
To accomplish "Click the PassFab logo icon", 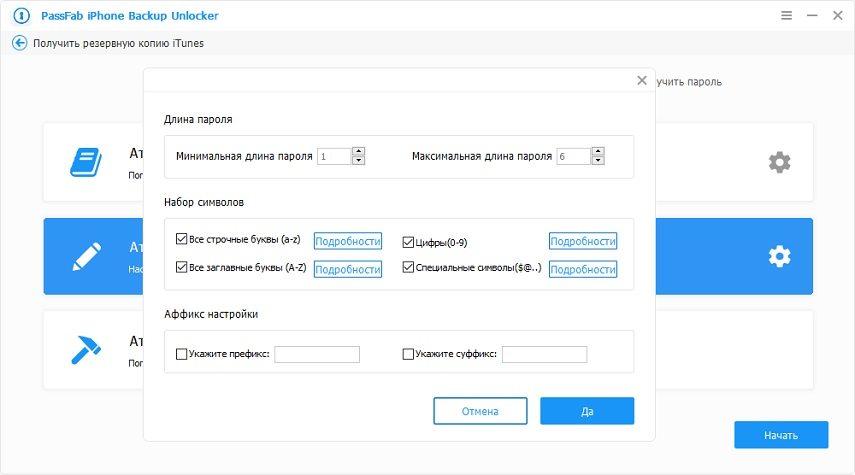I will click(x=21, y=16).
